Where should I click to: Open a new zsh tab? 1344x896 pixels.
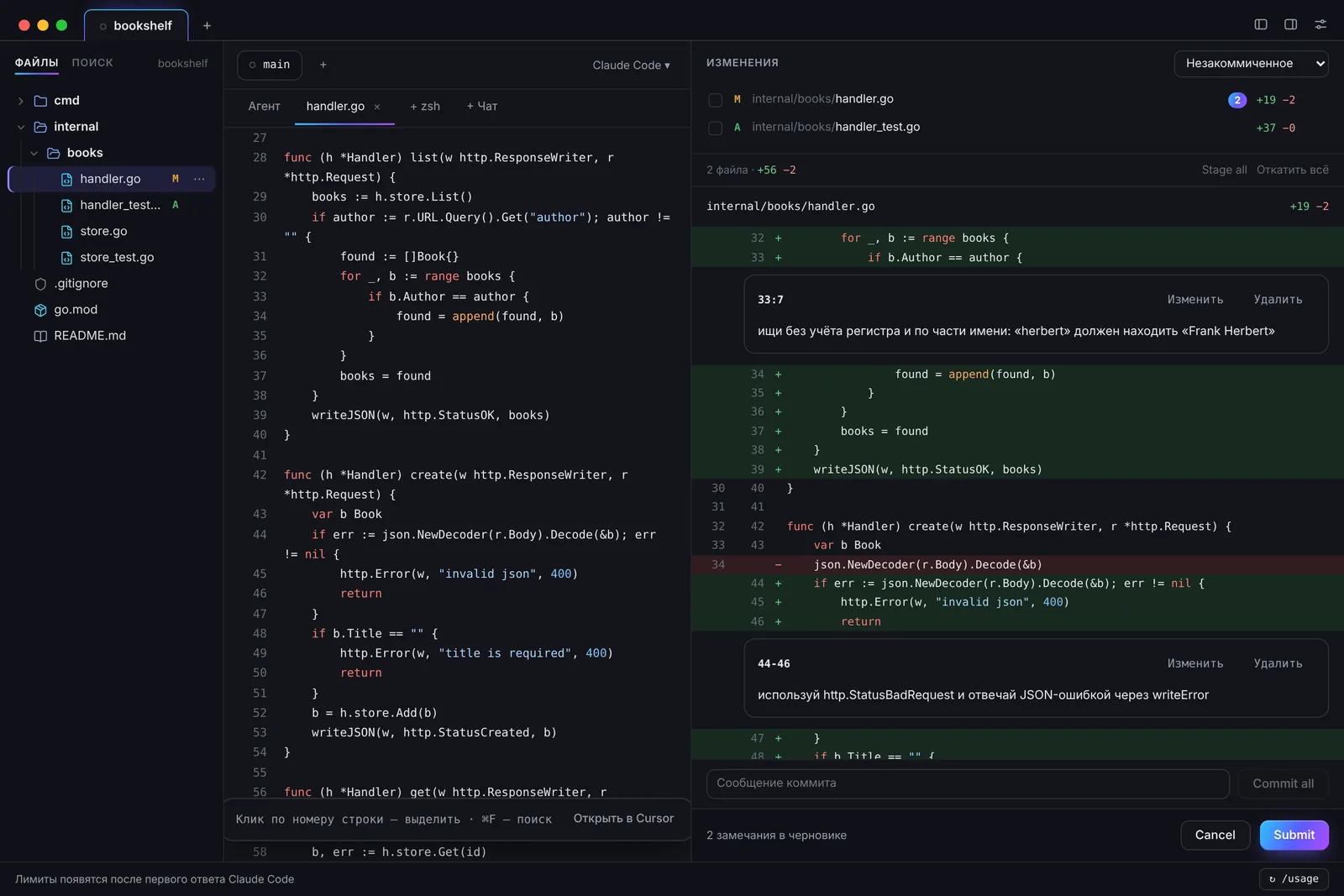coord(425,106)
